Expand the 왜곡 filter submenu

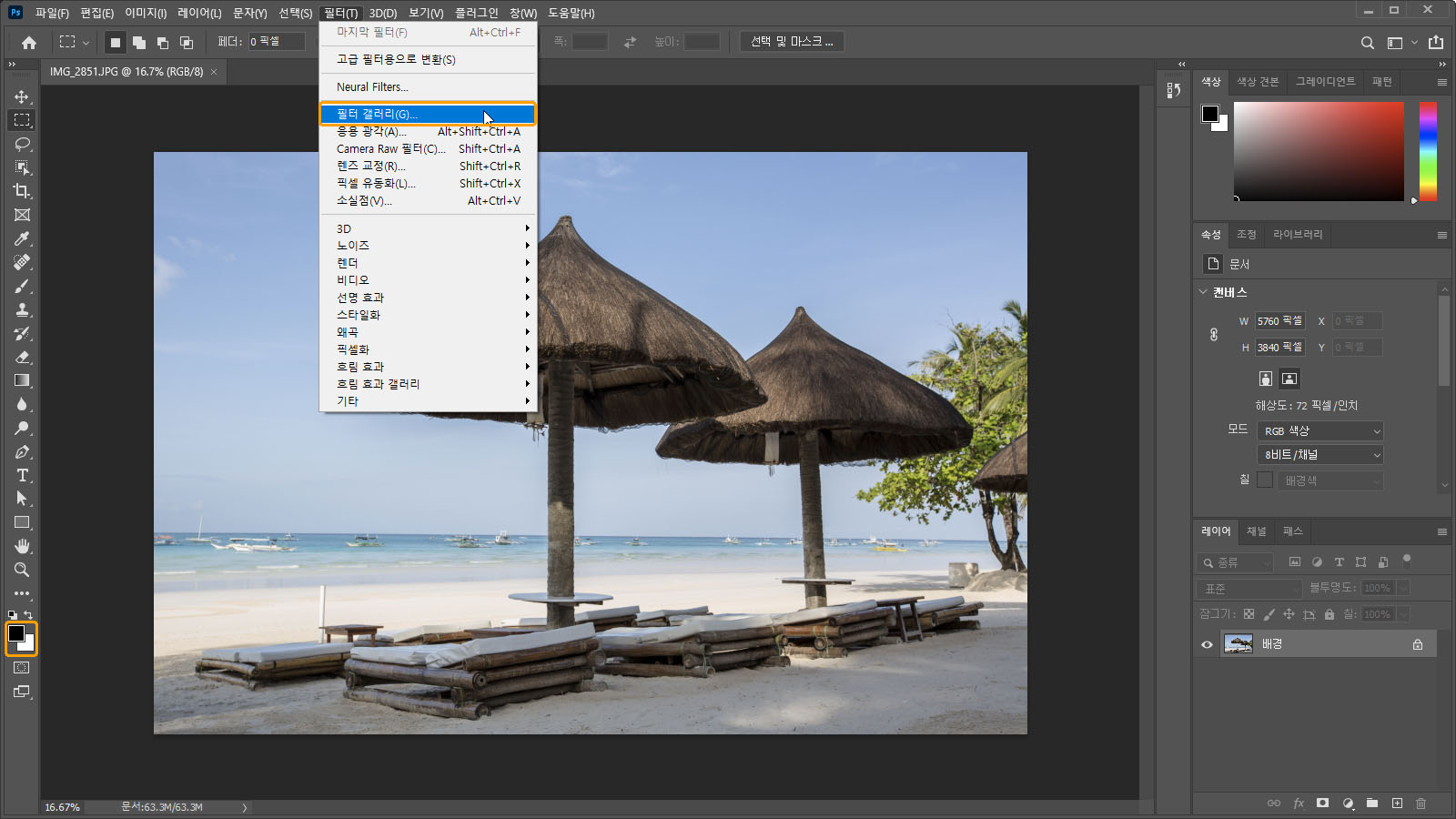[x=428, y=332]
